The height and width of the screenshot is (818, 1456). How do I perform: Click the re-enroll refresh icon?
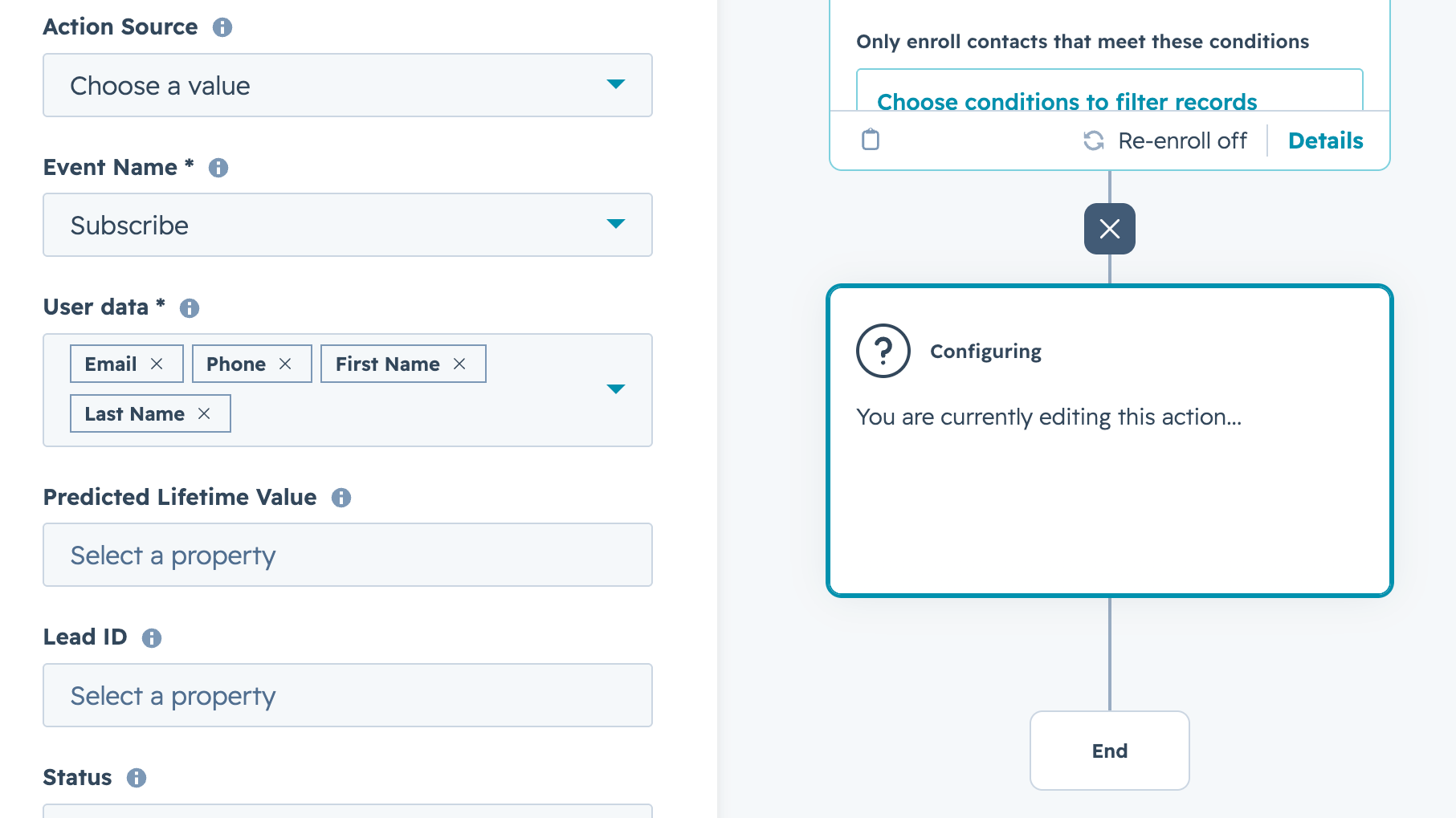(x=1094, y=140)
